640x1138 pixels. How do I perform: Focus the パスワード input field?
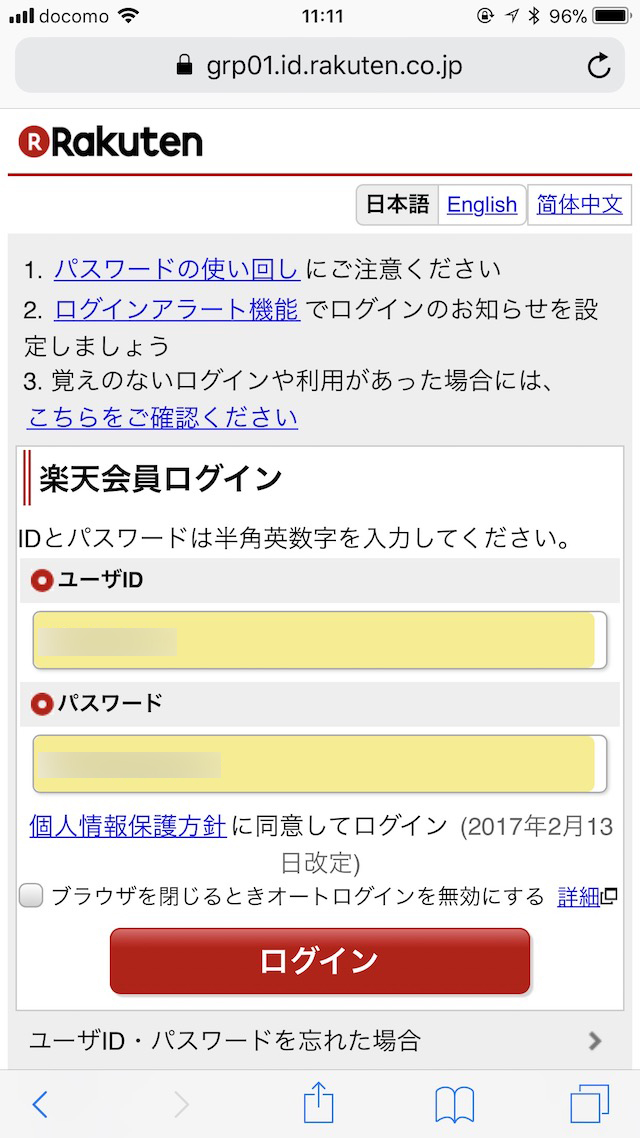(x=320, y=764)
